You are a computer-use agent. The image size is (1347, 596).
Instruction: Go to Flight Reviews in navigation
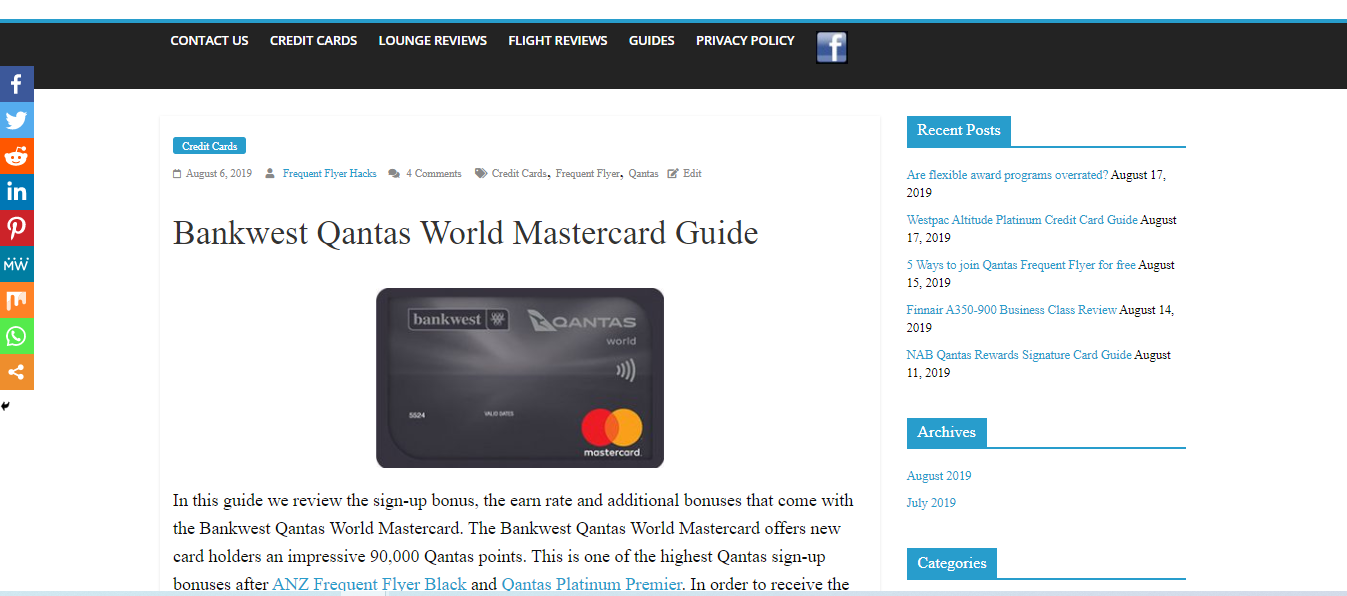tap(558, 41)
